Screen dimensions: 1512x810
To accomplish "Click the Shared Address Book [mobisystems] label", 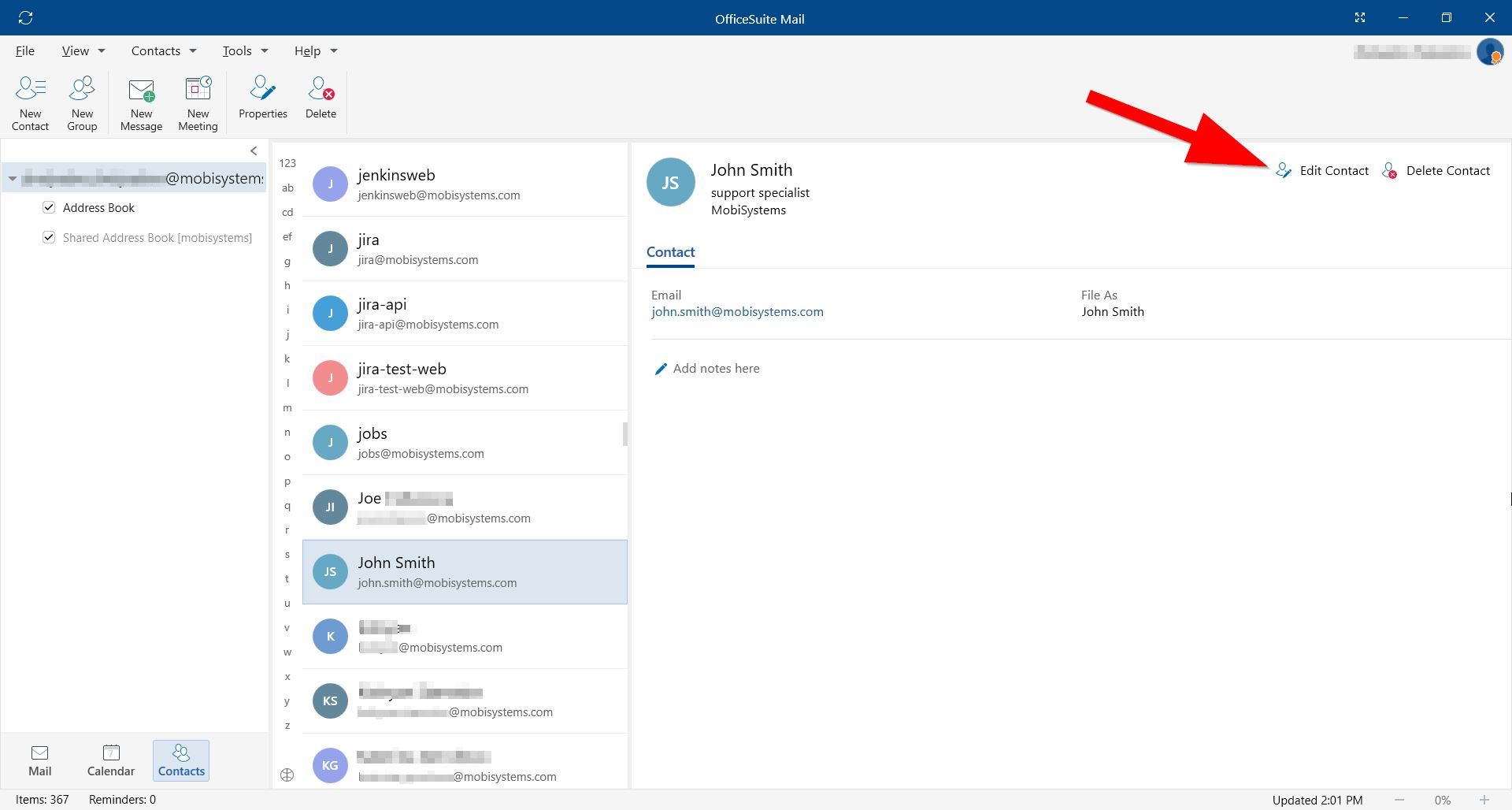I will click(x=157, y=237).
